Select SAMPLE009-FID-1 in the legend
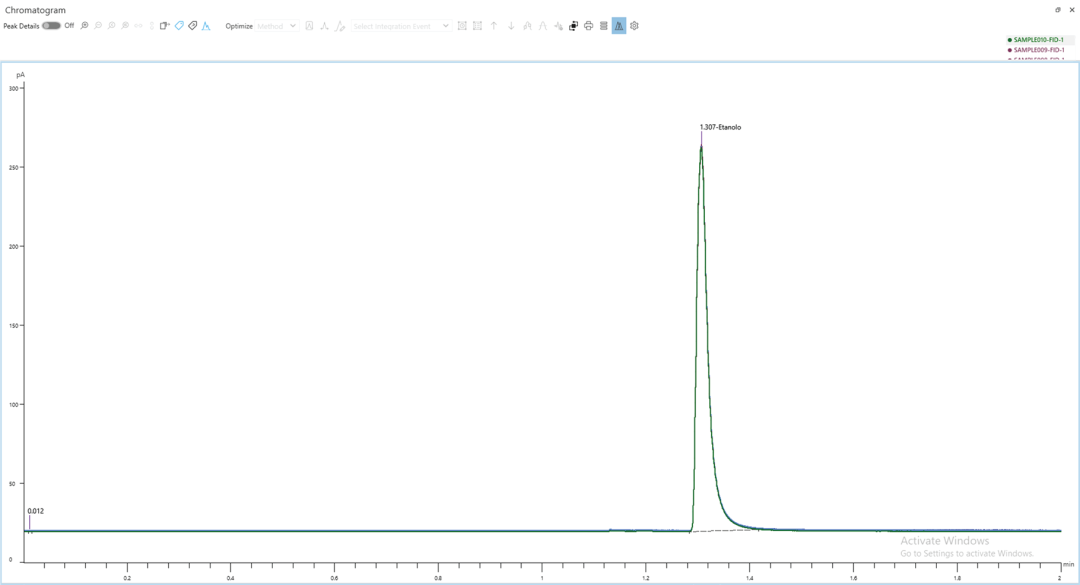 [x=1039, y=50]
